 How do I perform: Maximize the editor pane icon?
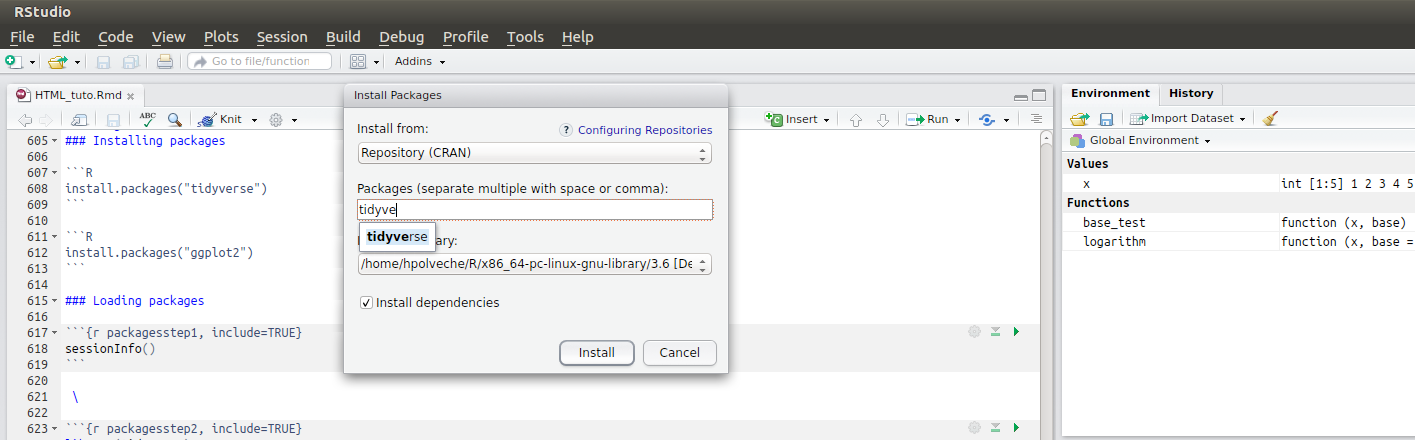(x=1039, y=96)
